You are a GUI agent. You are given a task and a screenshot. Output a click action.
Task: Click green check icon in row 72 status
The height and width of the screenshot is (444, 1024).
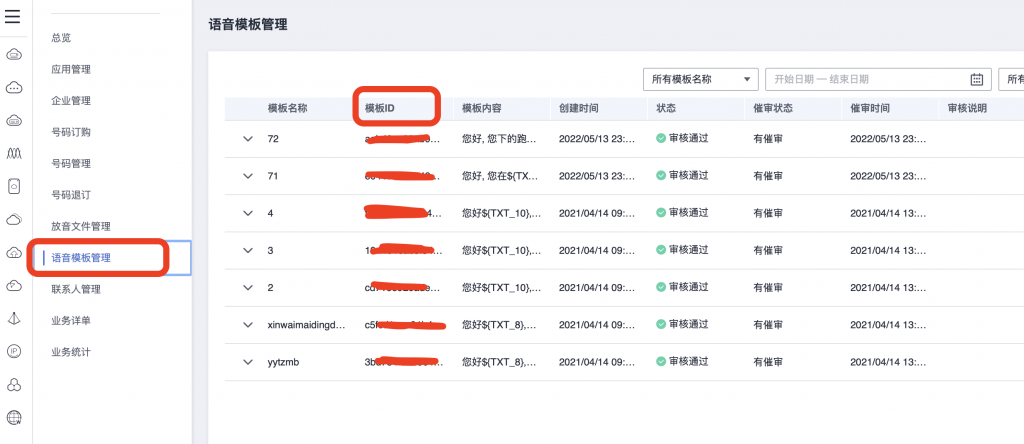pos(661,138)
